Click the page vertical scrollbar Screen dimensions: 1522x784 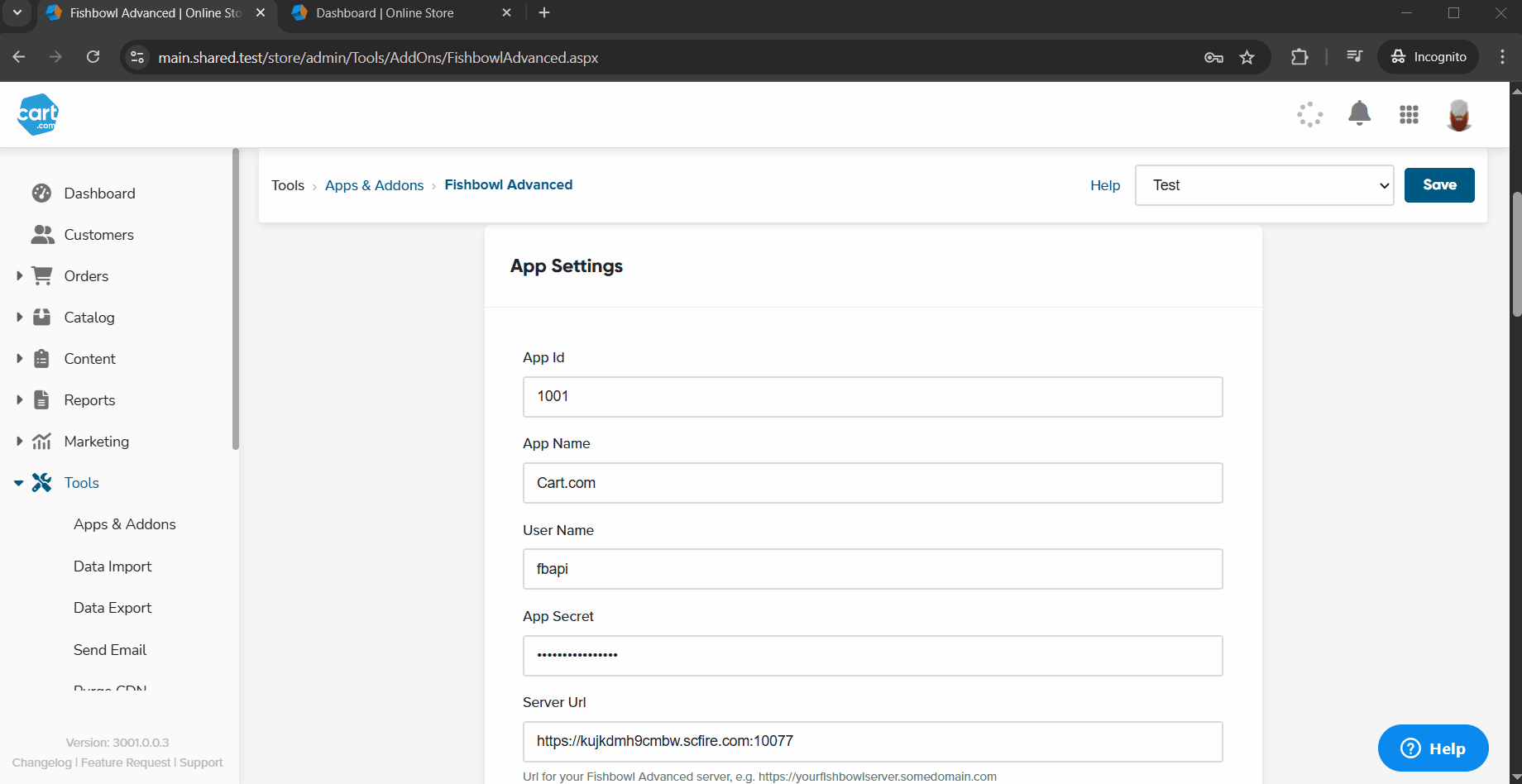coord(1516,254)
